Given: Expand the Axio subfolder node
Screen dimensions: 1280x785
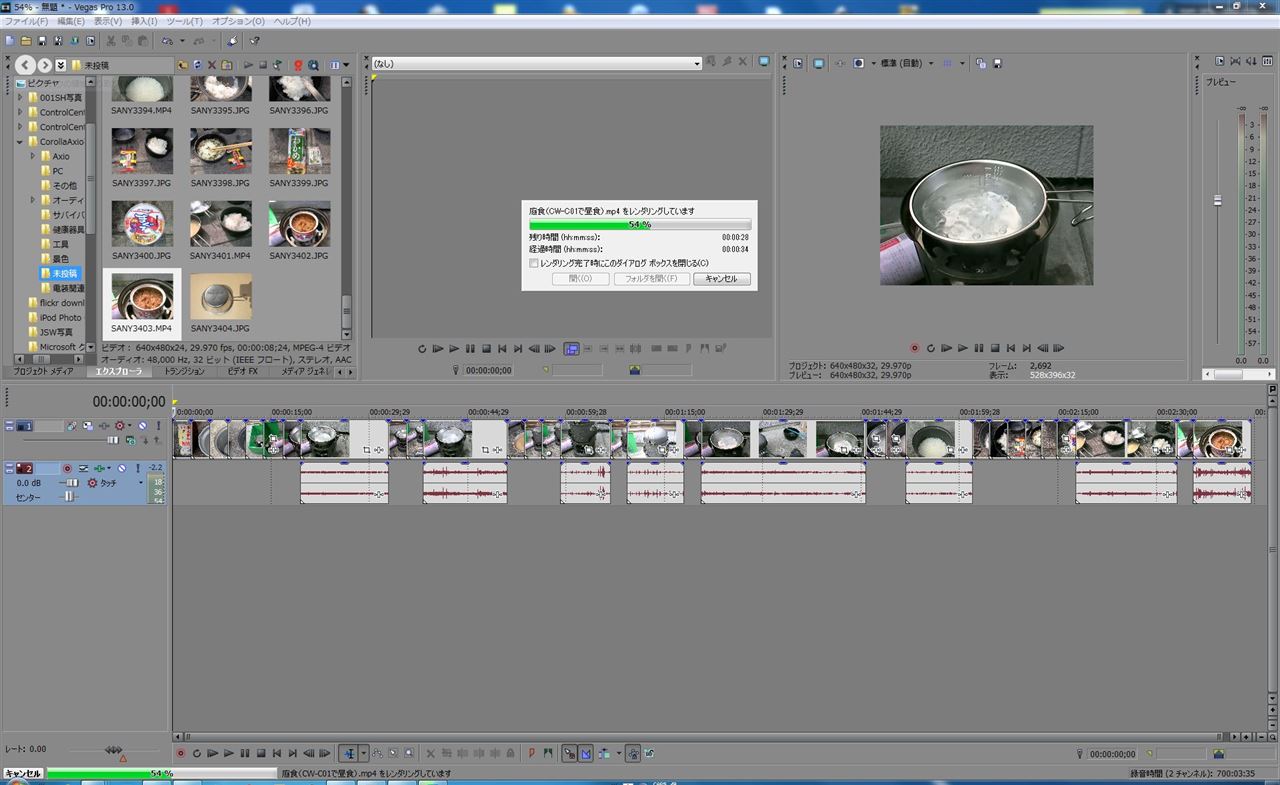Looking at the screenshot, I should [33, 157].
